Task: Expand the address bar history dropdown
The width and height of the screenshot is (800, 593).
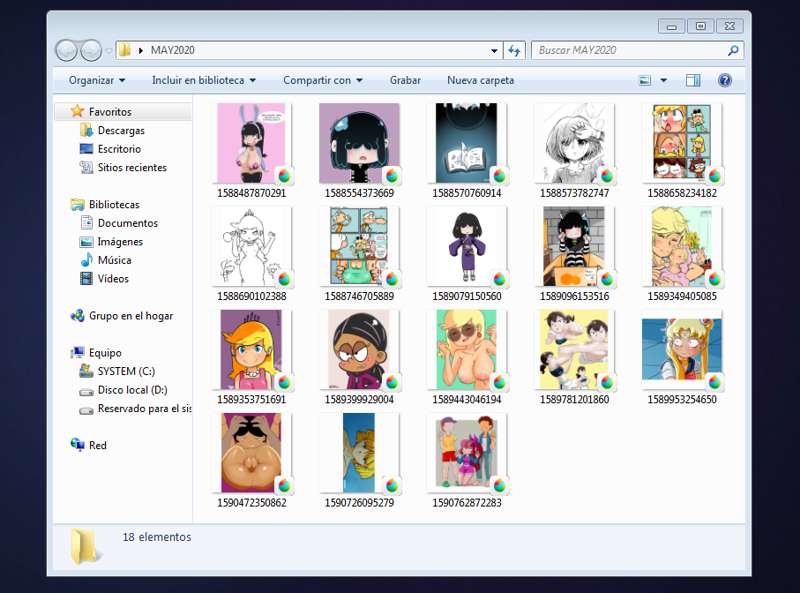Action: tap(494, 50)
